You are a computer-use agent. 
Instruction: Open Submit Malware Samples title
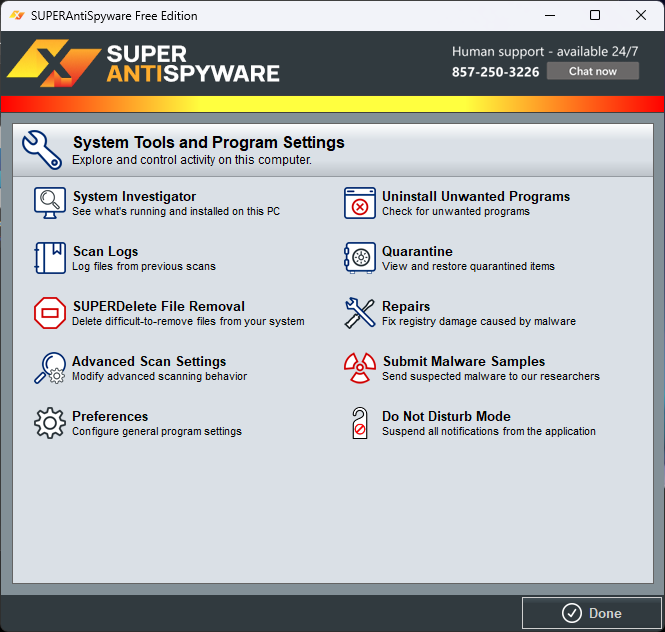(x=464, y=361)
